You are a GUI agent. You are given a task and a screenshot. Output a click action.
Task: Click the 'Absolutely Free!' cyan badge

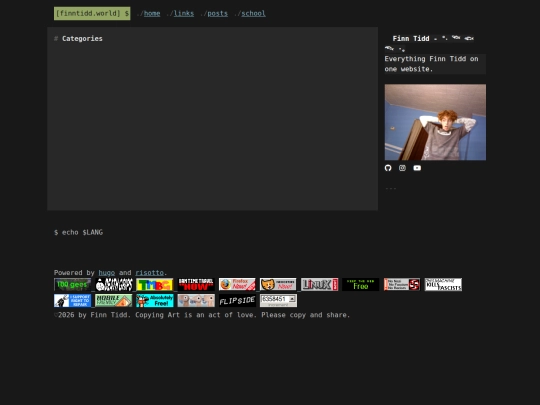pos(155,301)
